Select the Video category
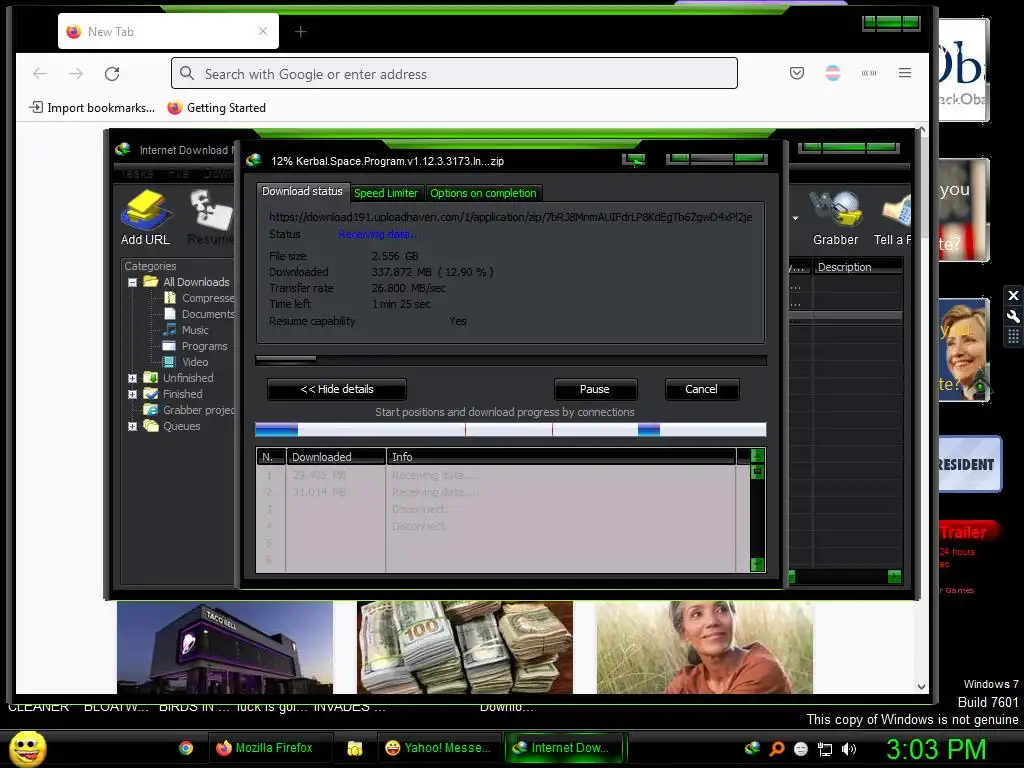 [x=186, y=362]
